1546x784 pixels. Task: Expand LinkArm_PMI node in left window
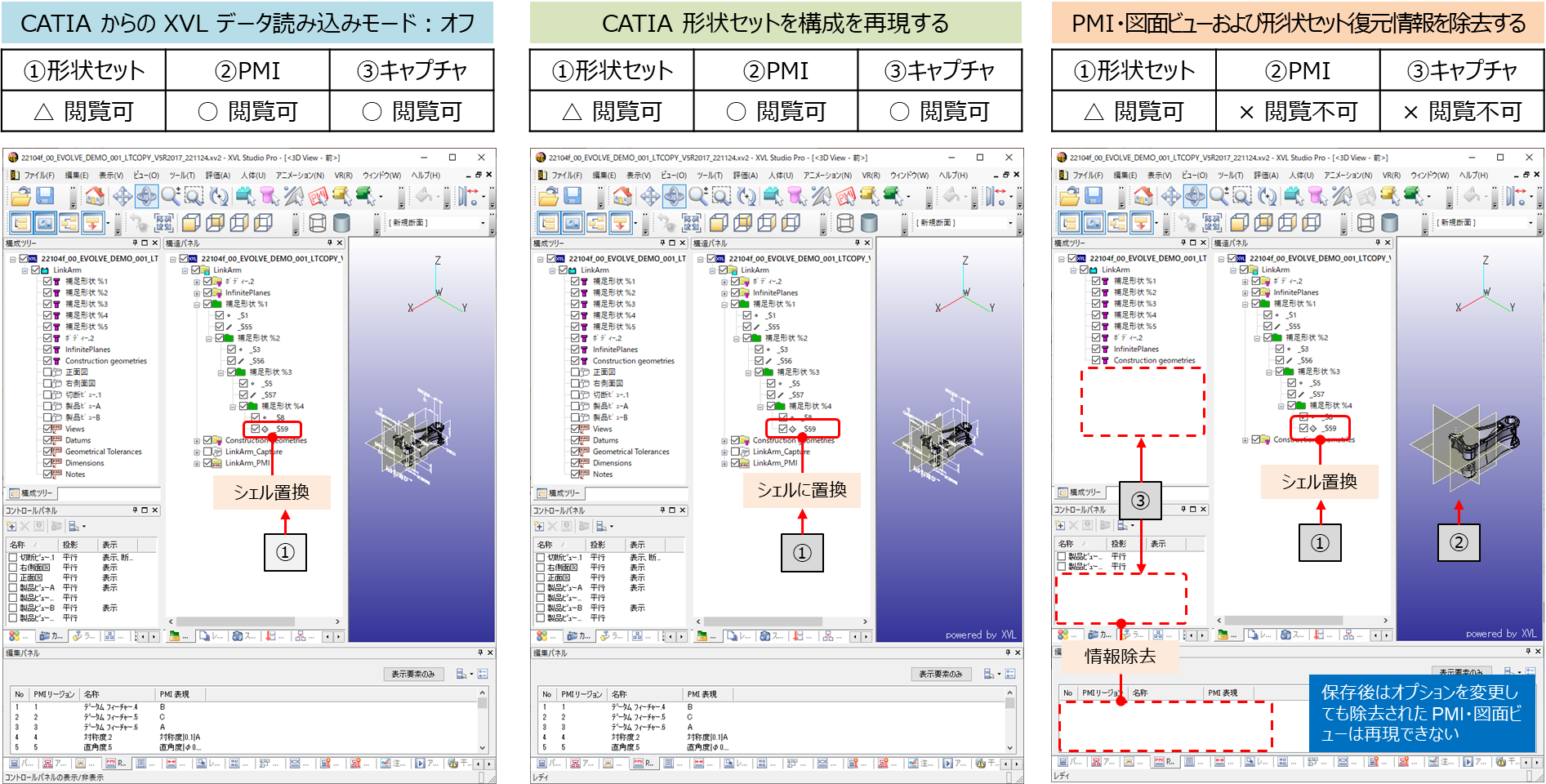pos(196,463)
